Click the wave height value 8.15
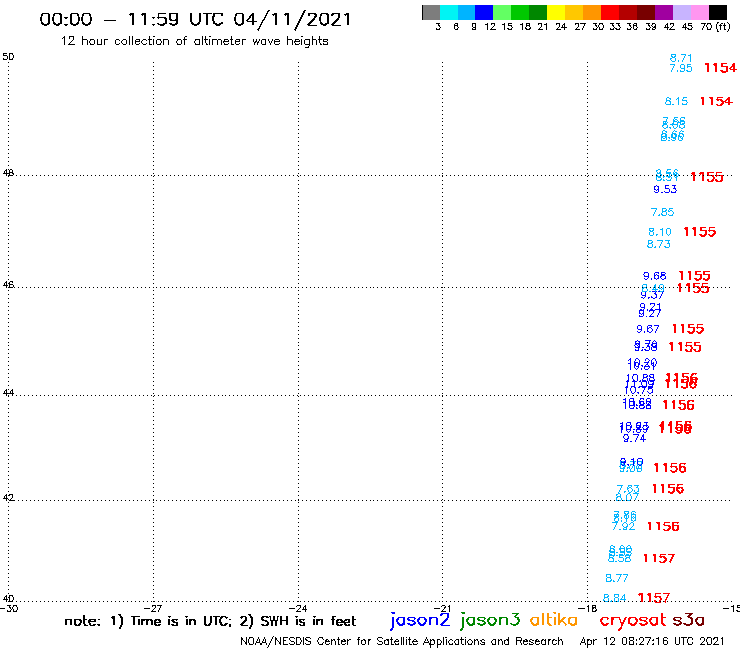This screenshot has height=650, width=740. click(676, 101)
